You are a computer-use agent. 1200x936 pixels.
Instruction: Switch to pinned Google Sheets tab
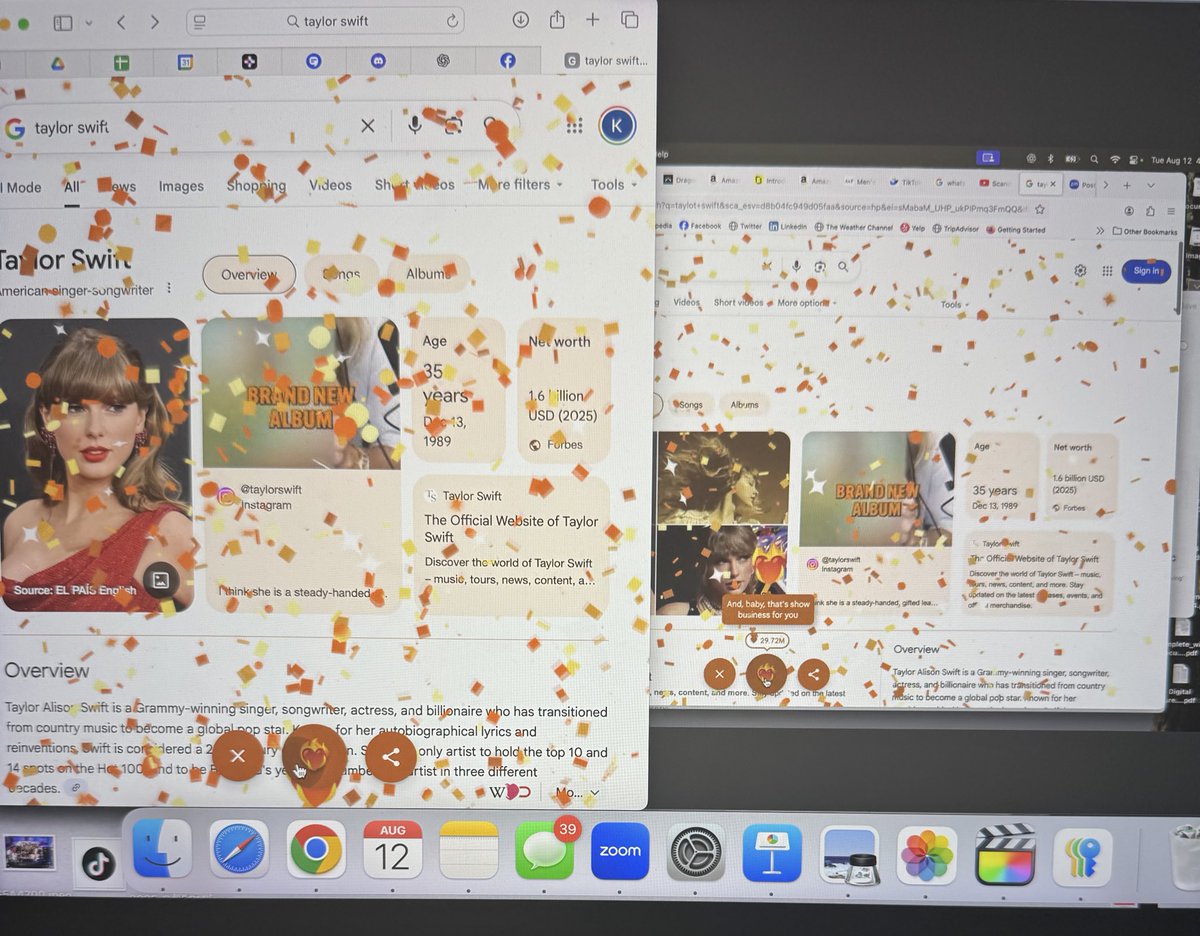click(x=121, y=62)
